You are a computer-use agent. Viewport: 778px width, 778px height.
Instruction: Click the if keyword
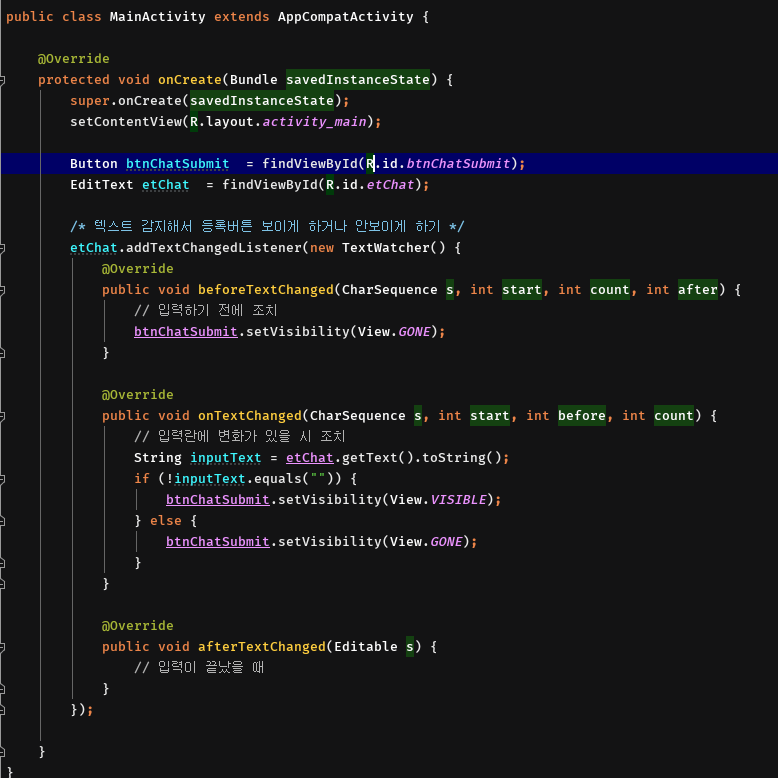point(142,479)
